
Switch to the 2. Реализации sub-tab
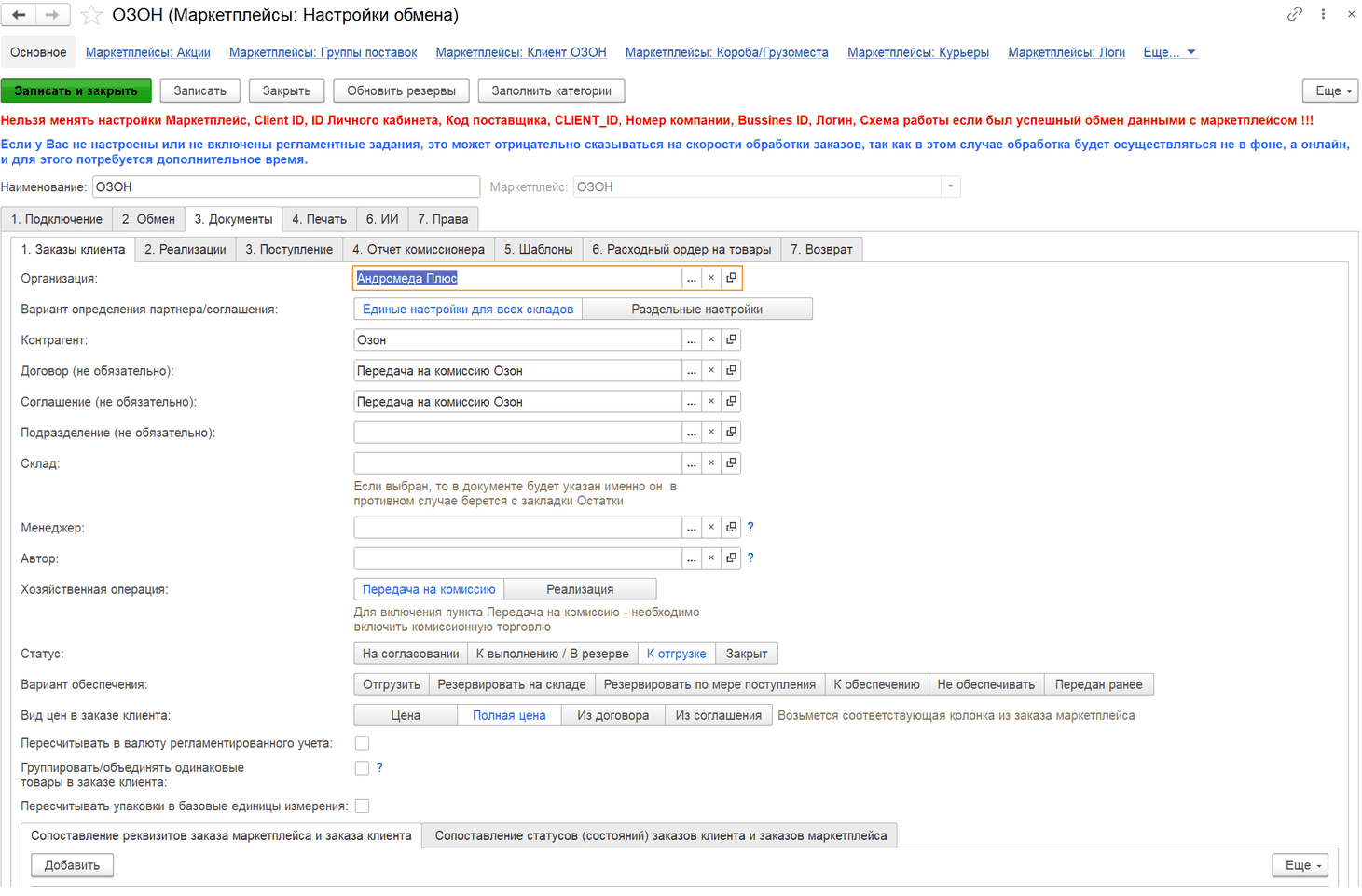click(x=186, y=249)
